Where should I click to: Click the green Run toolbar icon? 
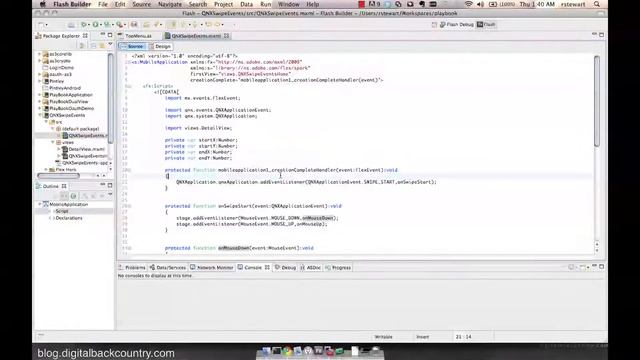(x=96, y=25)
